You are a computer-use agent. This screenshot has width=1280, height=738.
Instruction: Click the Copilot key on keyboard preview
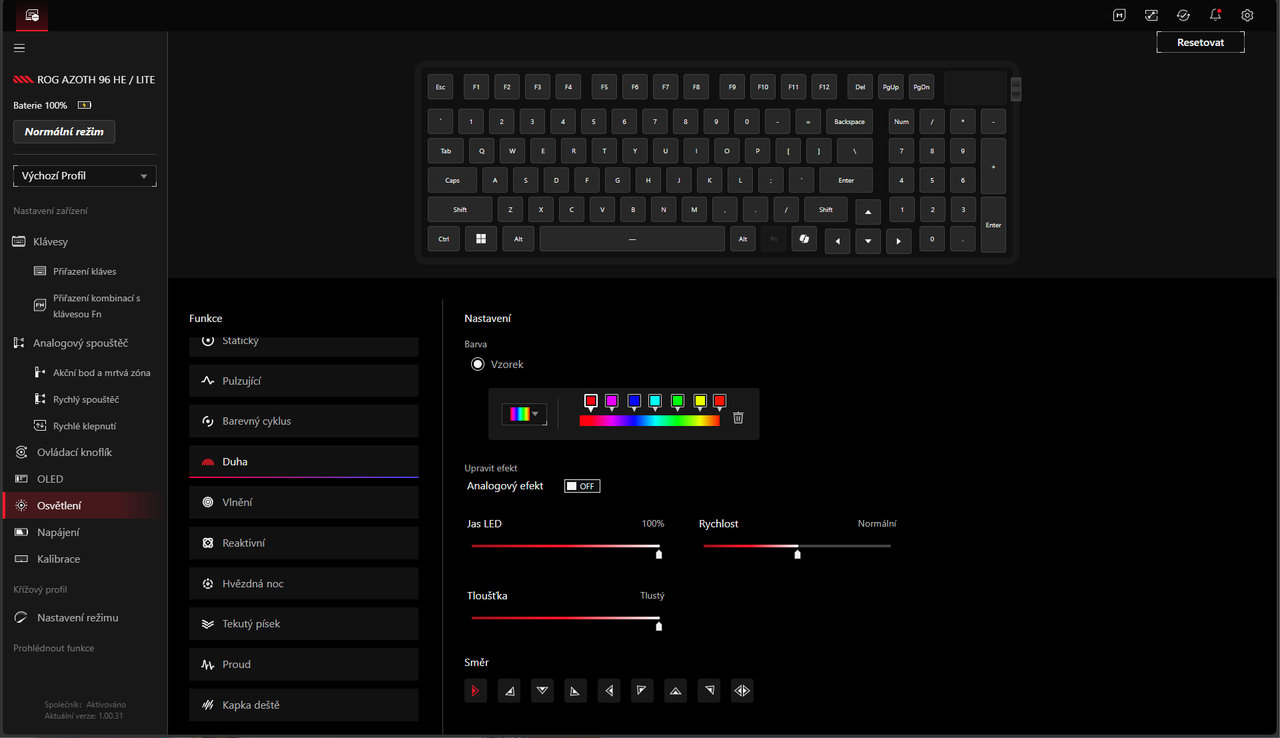click(803, 239)
